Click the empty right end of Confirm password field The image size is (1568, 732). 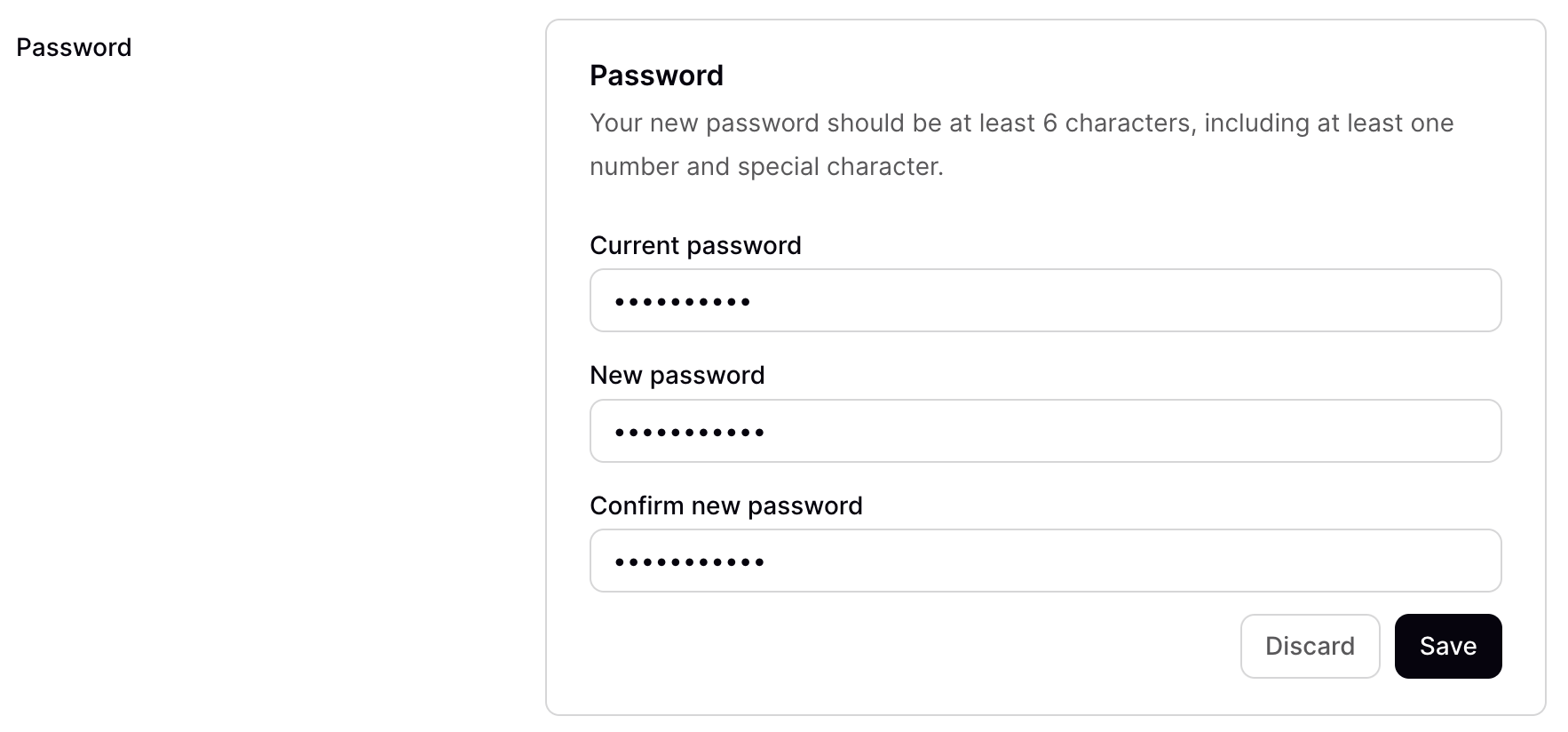pos(1421,561)
